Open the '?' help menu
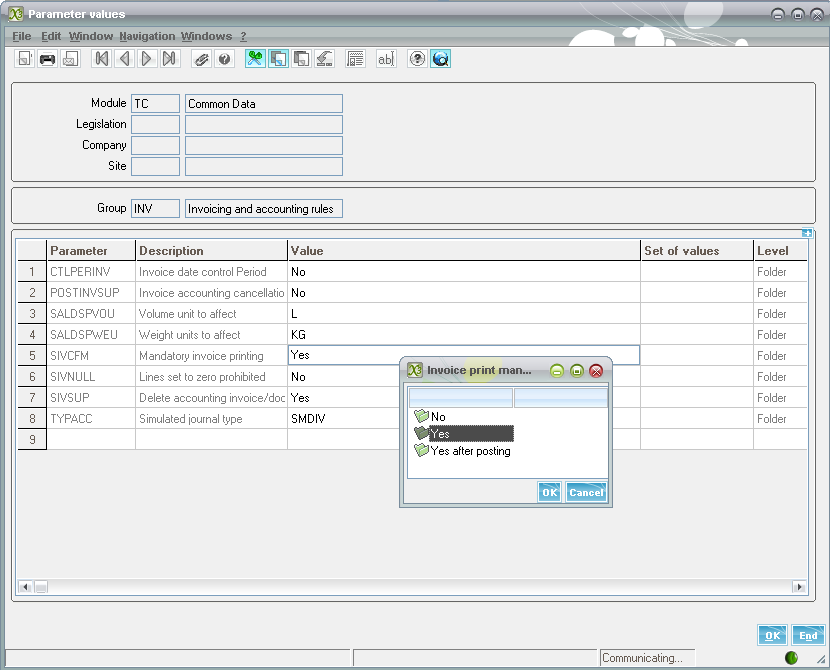This screenshot has height=670, width=830. coord(243,36)
